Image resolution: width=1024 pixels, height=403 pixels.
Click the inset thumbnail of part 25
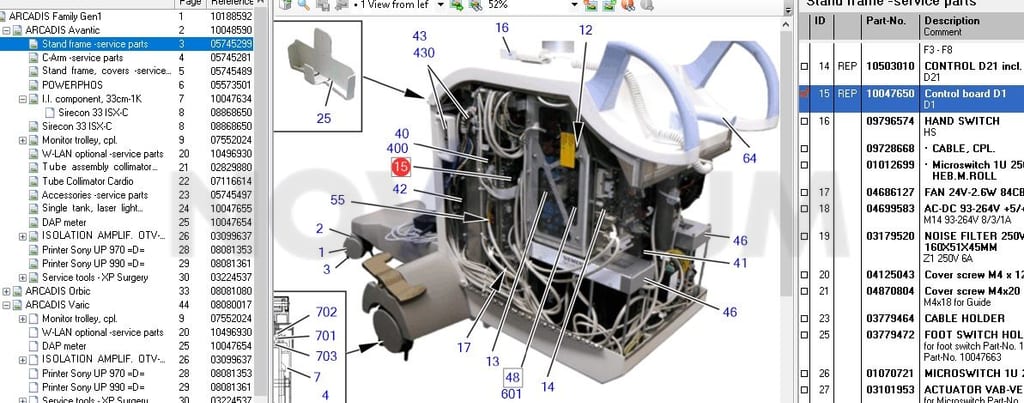317,76
